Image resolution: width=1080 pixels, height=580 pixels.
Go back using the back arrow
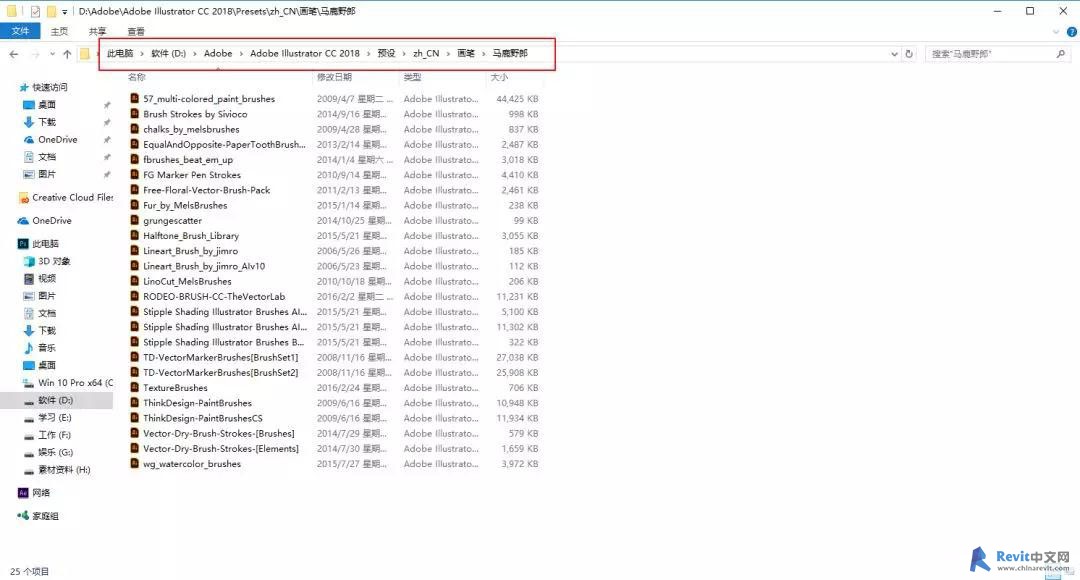tap(14, 54)
